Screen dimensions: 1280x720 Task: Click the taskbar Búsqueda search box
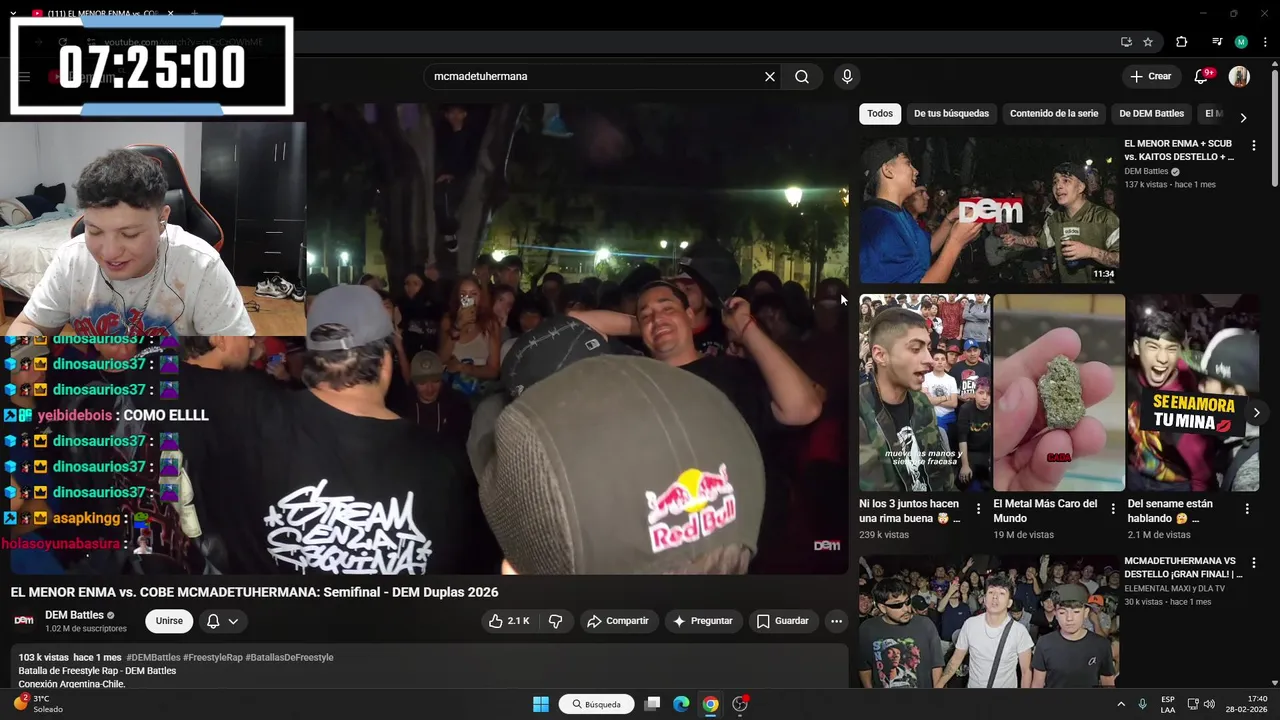[596, 704]
